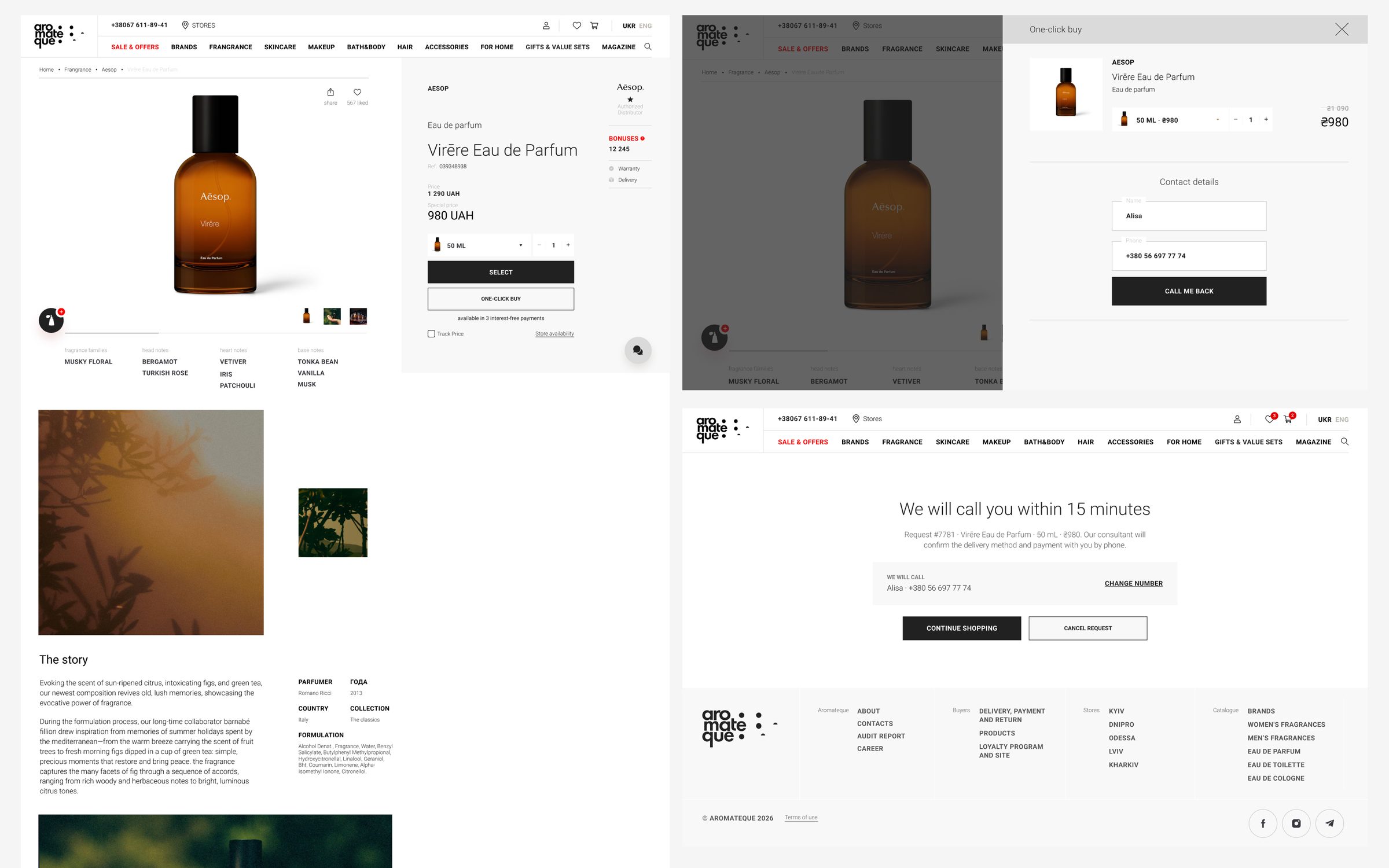Click CANCEL REQUEST button
This screenshot has width=1389, height=868.
click(x=1087, y=628)
